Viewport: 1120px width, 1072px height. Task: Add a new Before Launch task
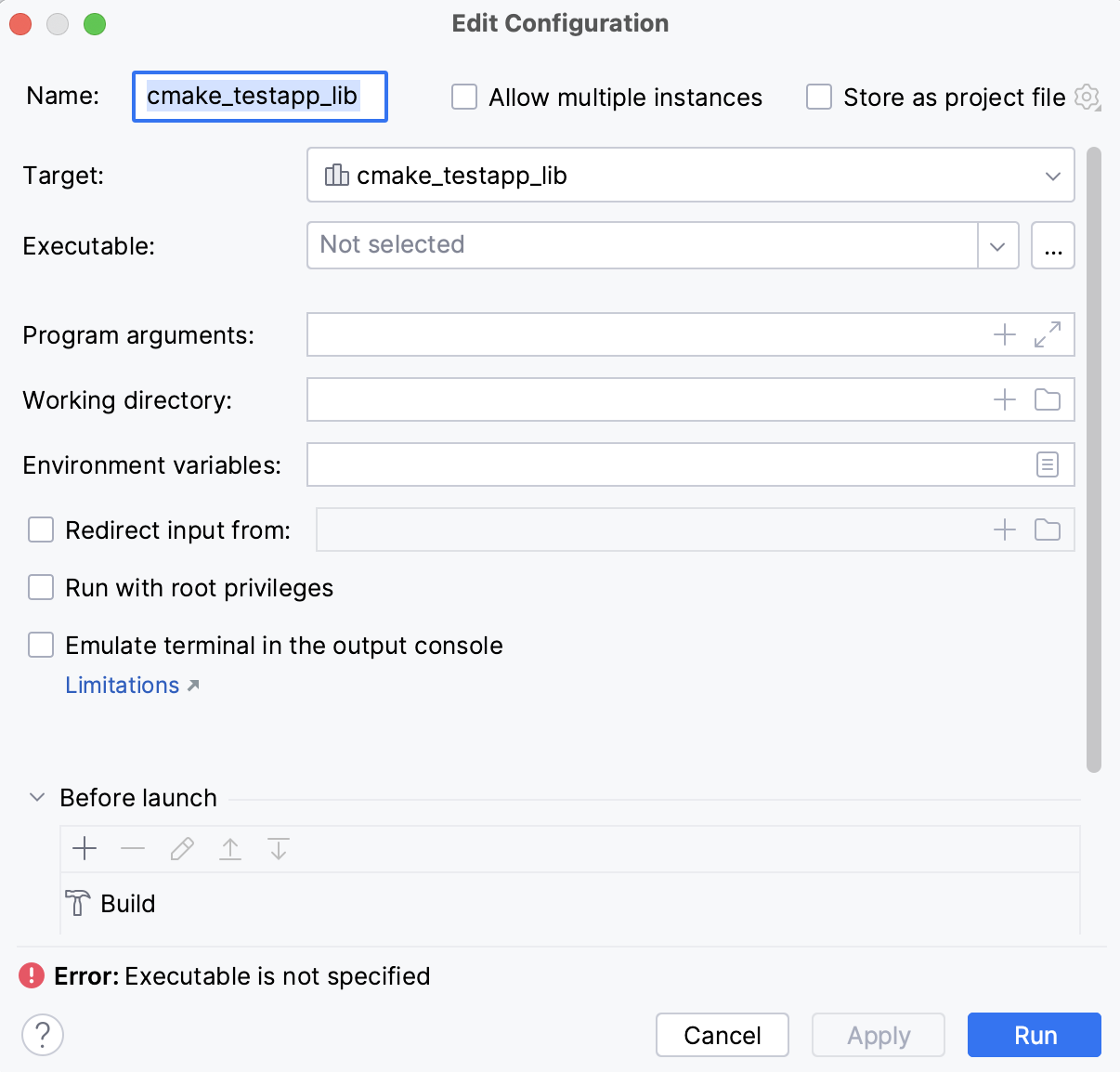click(x=85, y=848)
